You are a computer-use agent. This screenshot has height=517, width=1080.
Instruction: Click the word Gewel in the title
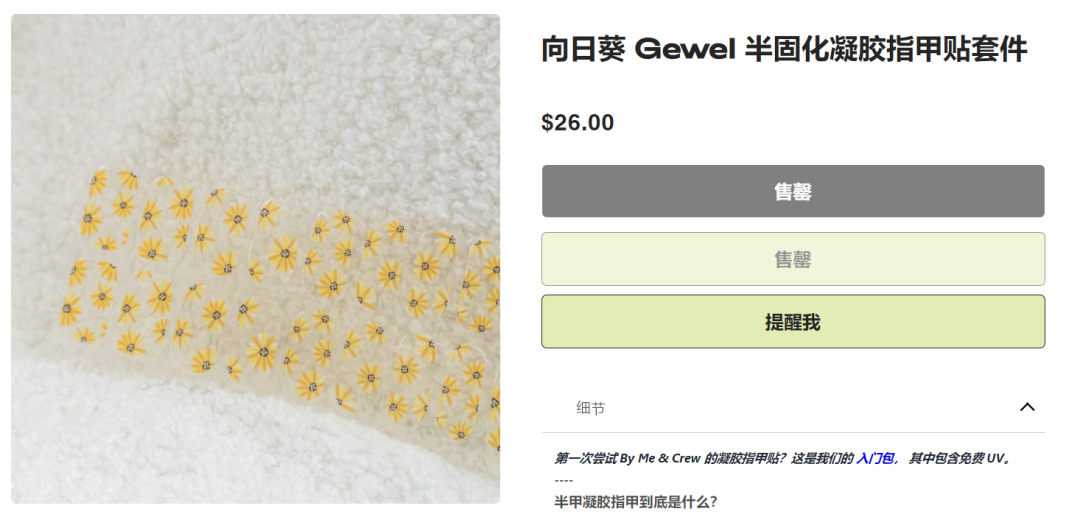(685, 50)
